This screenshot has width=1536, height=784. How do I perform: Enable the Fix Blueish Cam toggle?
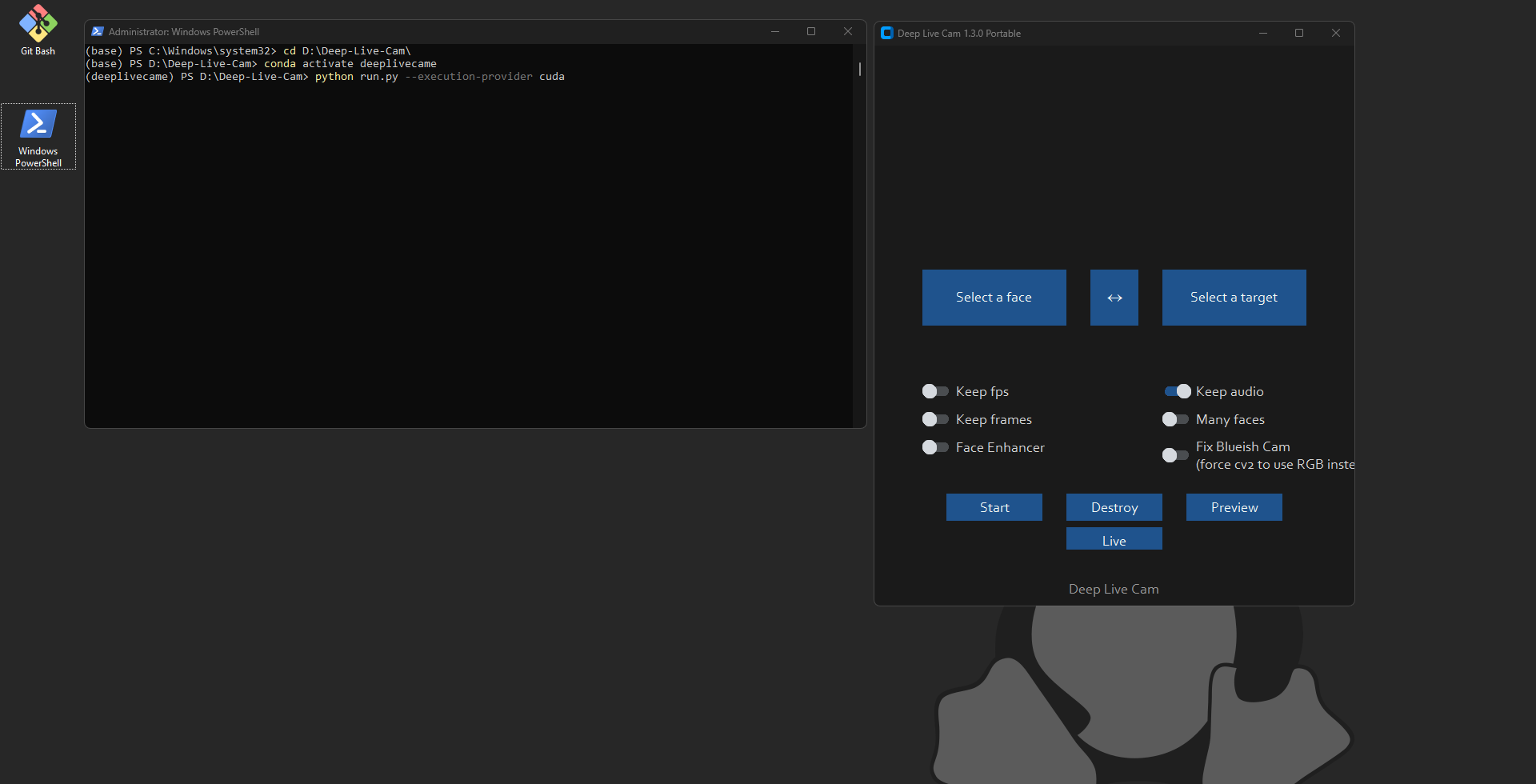(1175, 455)
